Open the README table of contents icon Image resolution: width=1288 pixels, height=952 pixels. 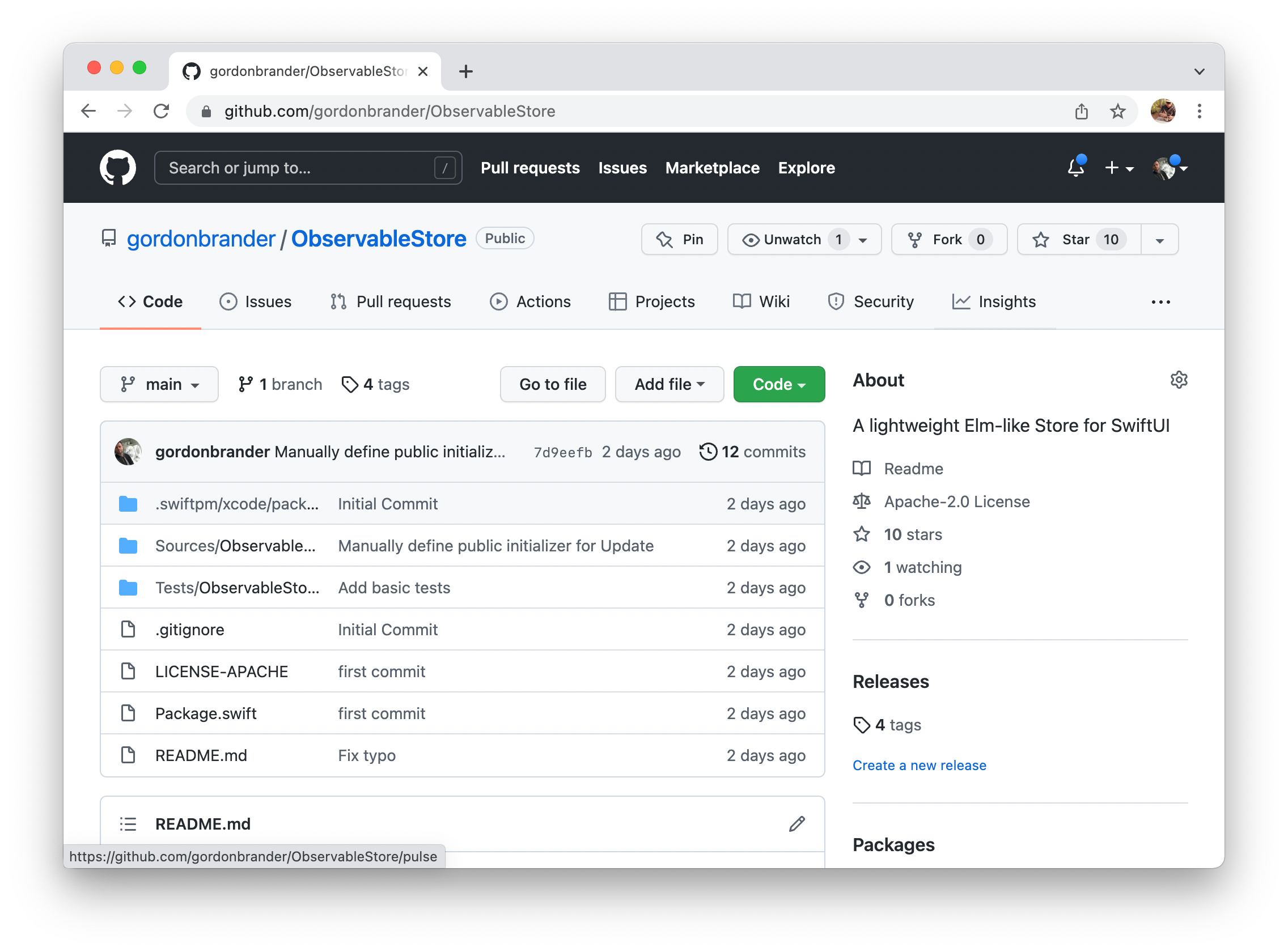(x=128, y=824)
